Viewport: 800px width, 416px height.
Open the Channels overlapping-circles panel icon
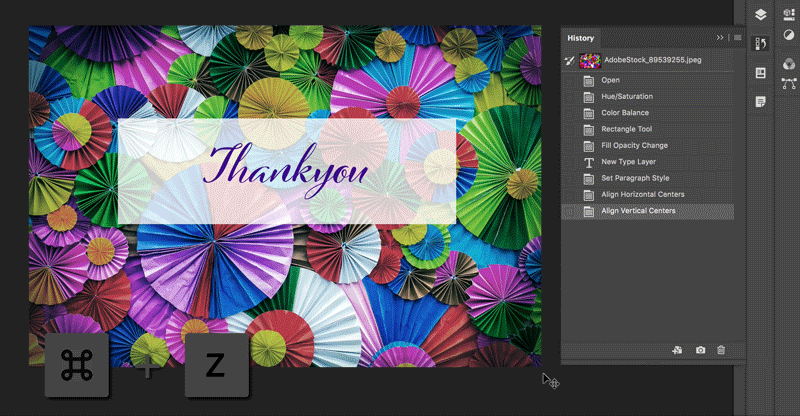[789, 63]
